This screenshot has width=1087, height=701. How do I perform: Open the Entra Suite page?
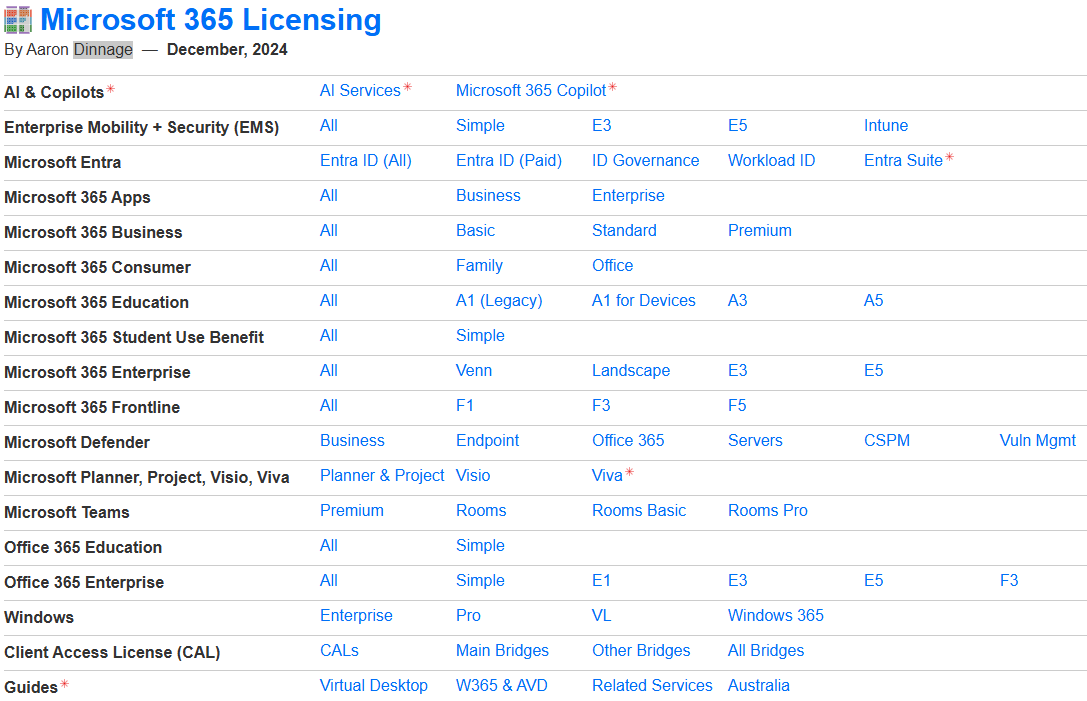tap(901, 160)
